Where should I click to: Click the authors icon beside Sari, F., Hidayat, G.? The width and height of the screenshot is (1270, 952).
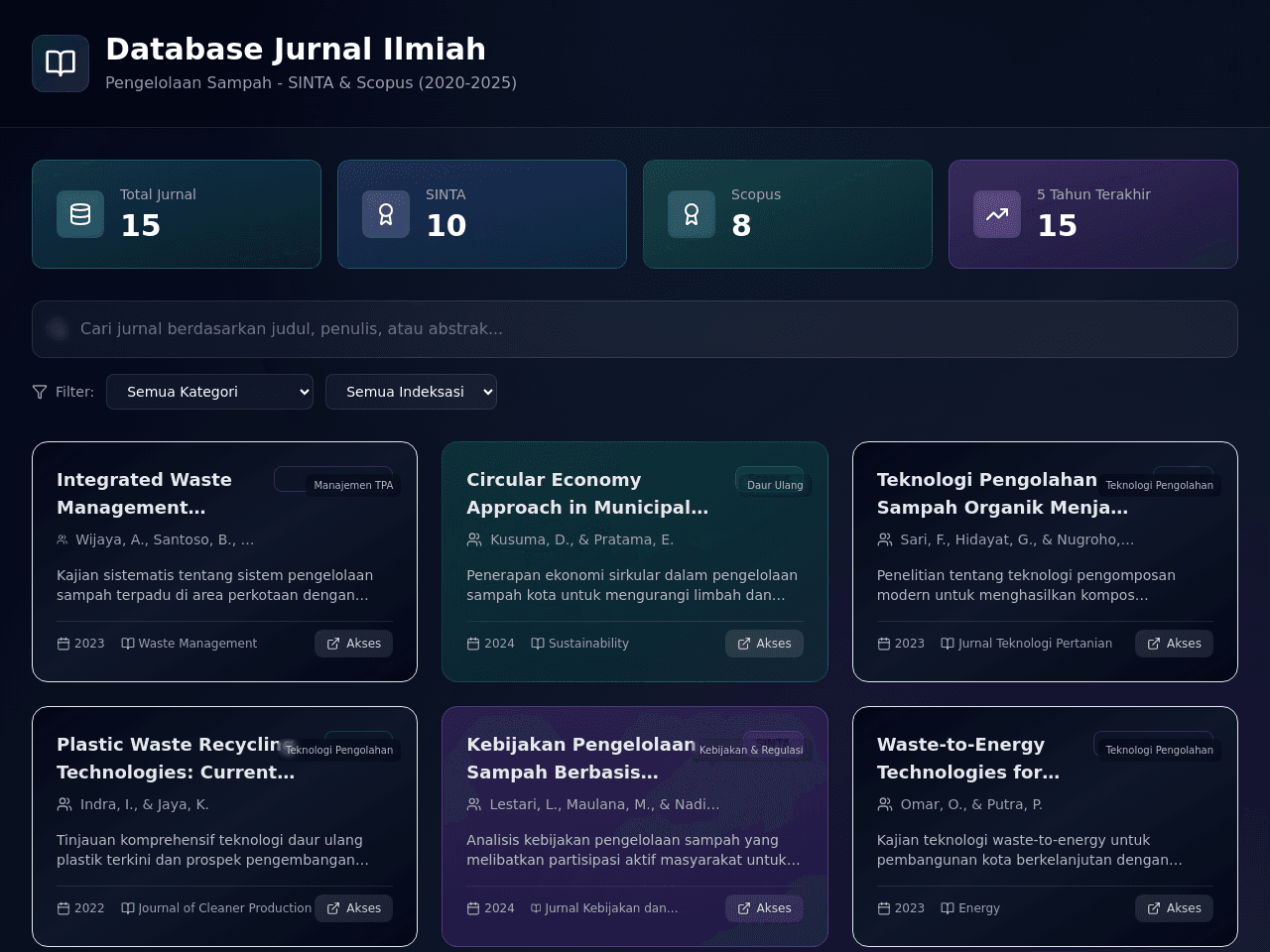pyautogui.click(x=885, y=539)
